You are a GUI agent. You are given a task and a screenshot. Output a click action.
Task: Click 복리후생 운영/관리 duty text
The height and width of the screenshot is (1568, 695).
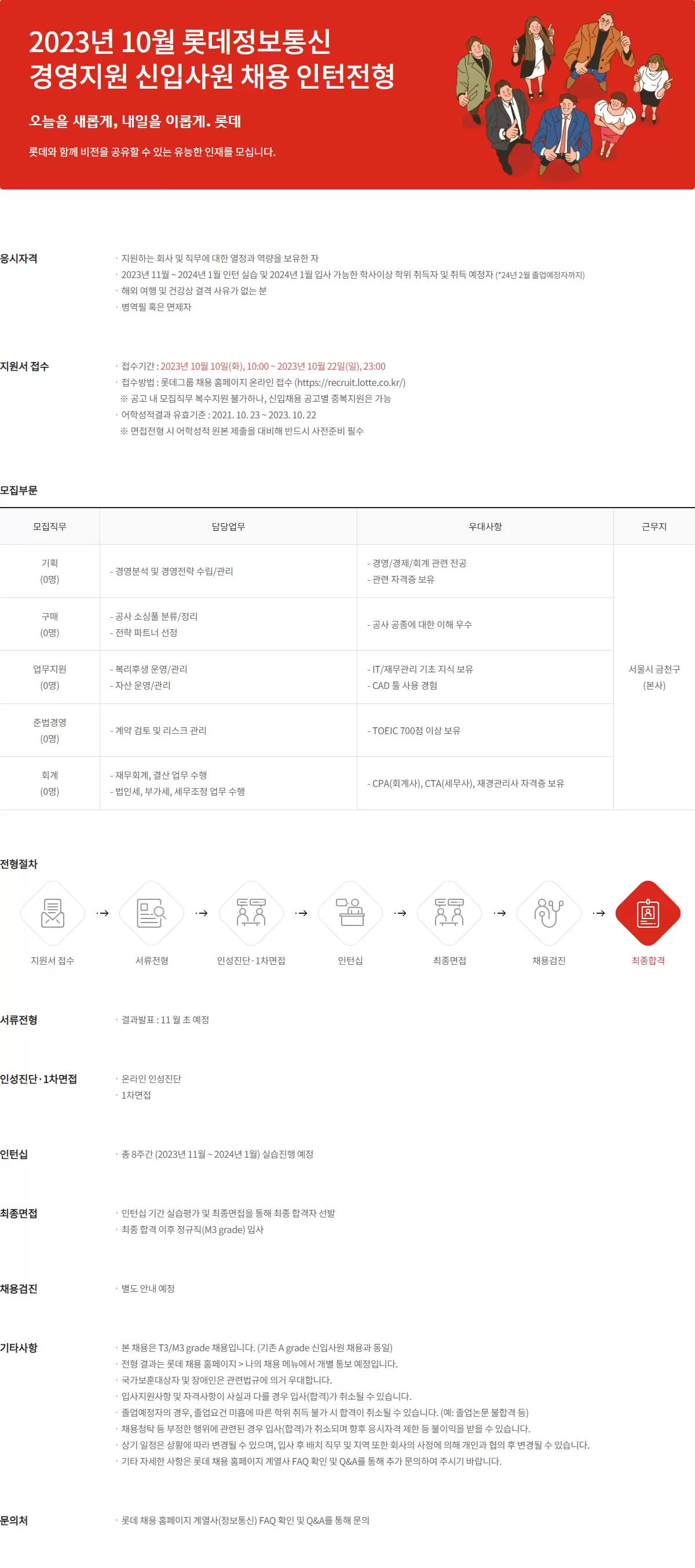(148, 669)
